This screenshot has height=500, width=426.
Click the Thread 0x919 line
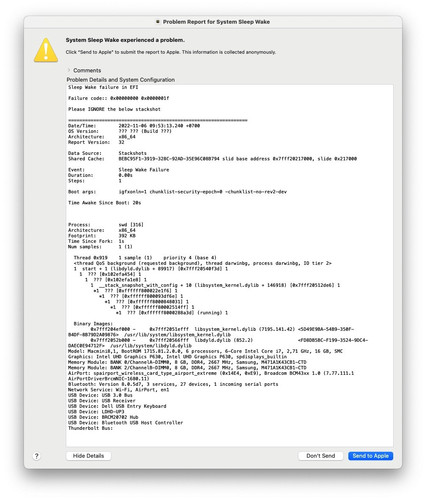(145, 258)
